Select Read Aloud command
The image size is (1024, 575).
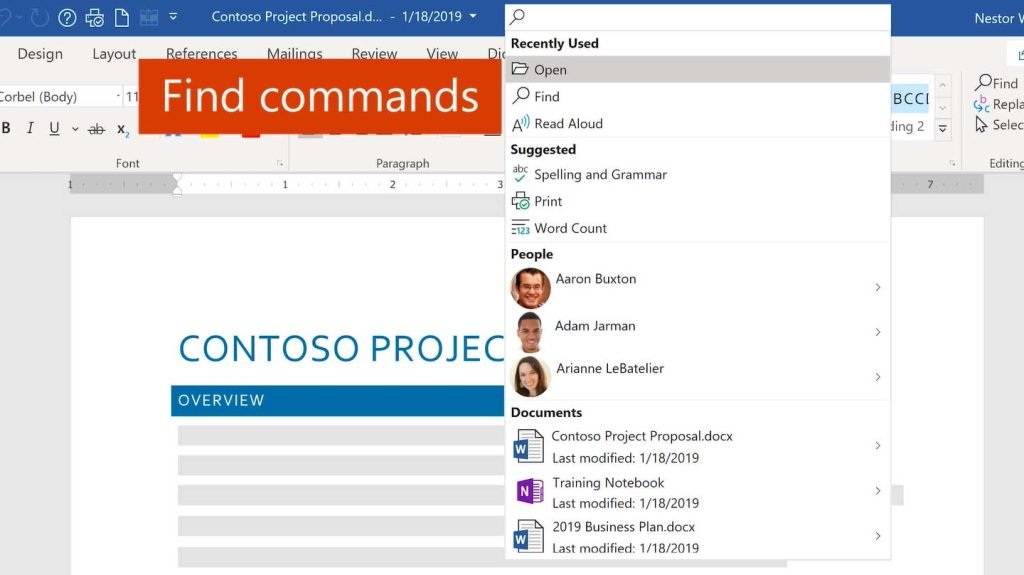click(697, 123)
